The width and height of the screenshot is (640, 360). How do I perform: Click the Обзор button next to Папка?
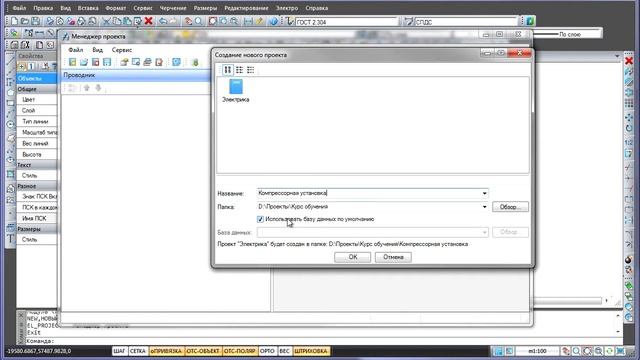point(510,207)
